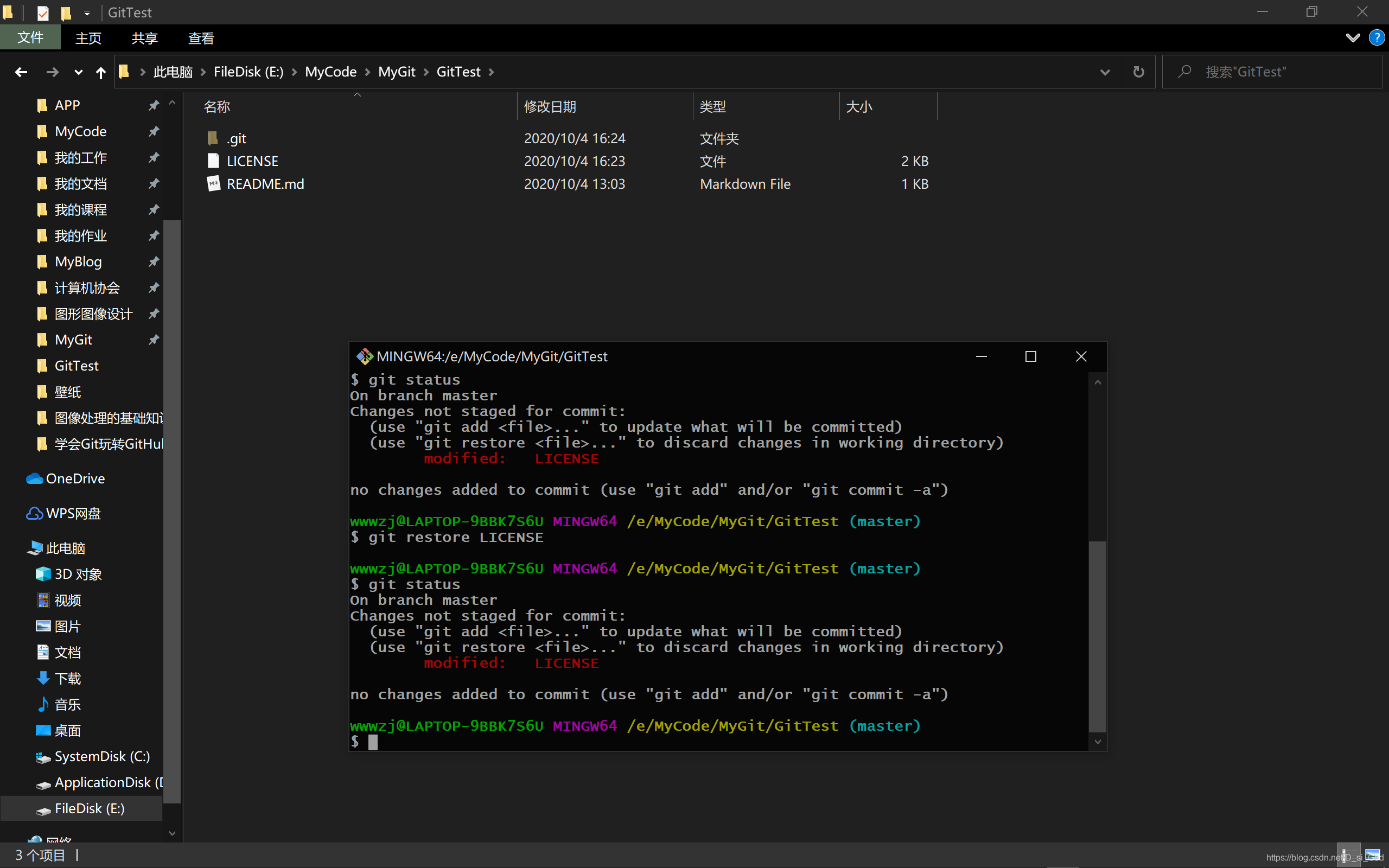Open 壁纸 folder in sidebar
This screenshot has height=868, width=1389.
click(x=67, y=392)
